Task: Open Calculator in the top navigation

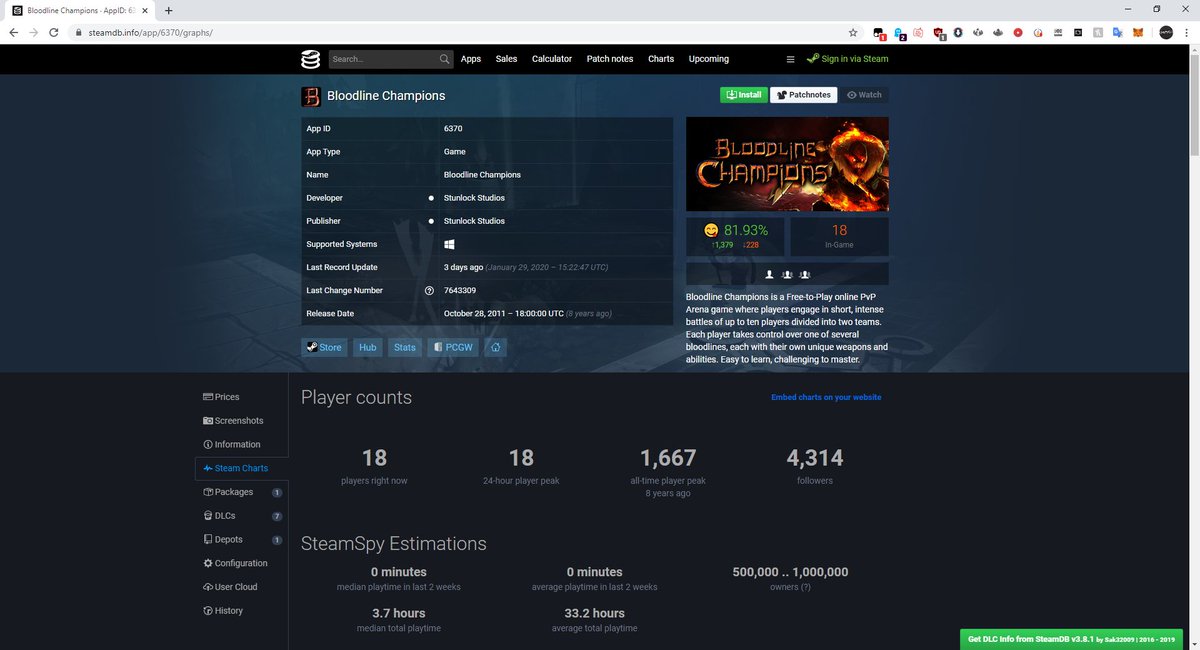Action: tap(552, 59)
